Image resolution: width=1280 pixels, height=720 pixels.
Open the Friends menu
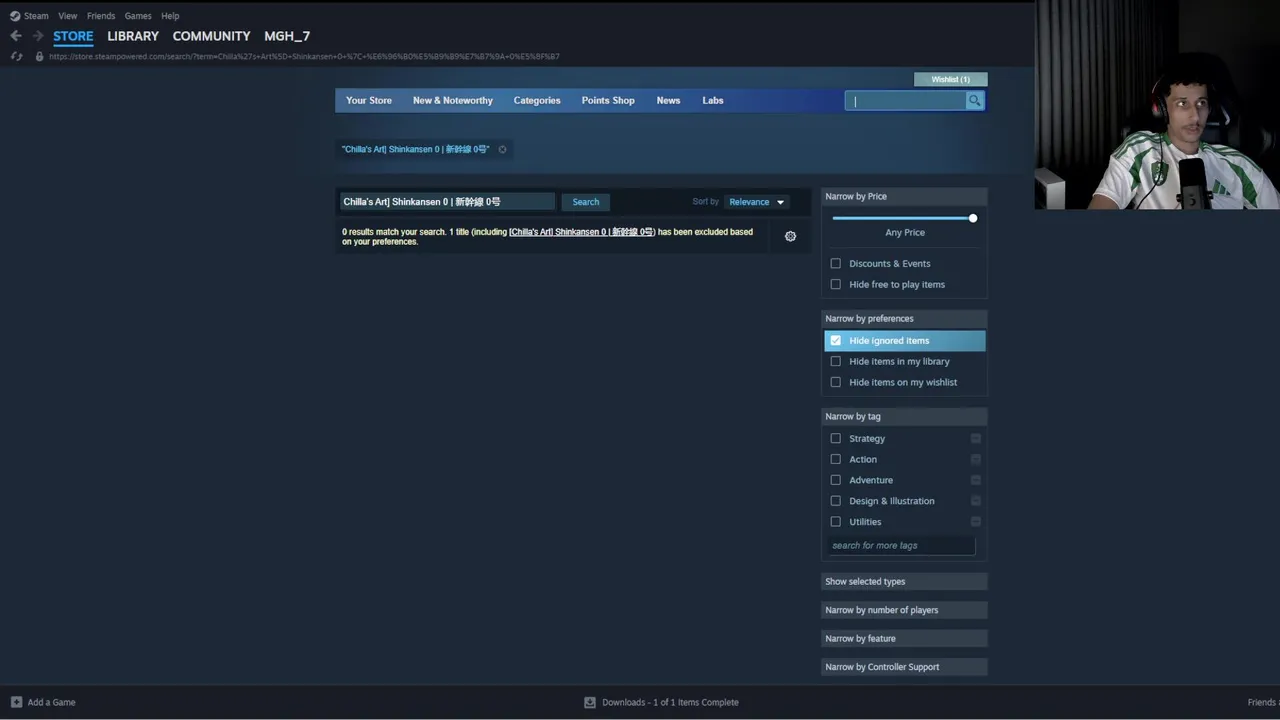[101, 16]
